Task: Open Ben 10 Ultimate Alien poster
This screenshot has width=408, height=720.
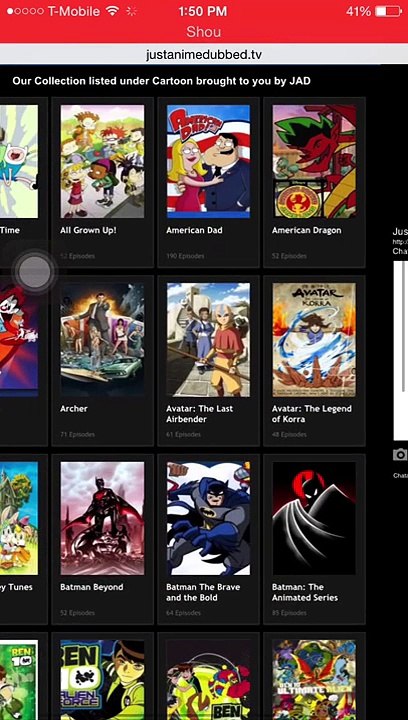Action: pyautogui.click(x=314, y=680)
